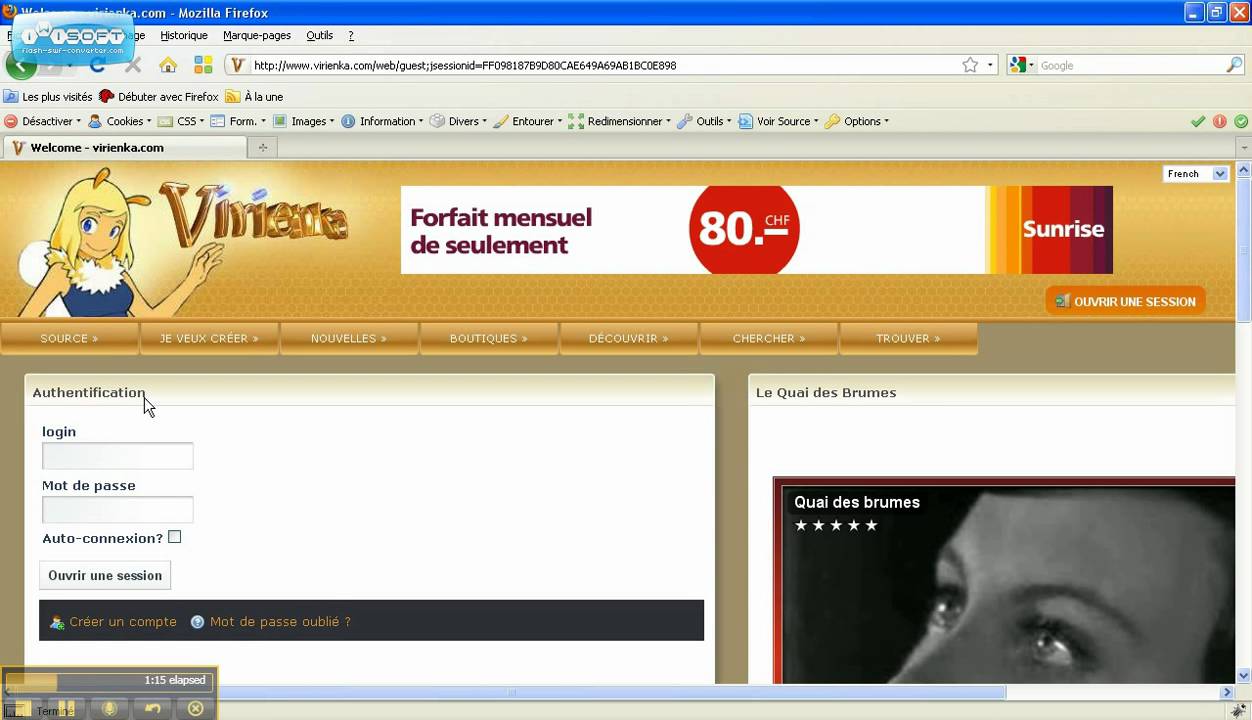Focus the login input field

[x=118, y=456]
